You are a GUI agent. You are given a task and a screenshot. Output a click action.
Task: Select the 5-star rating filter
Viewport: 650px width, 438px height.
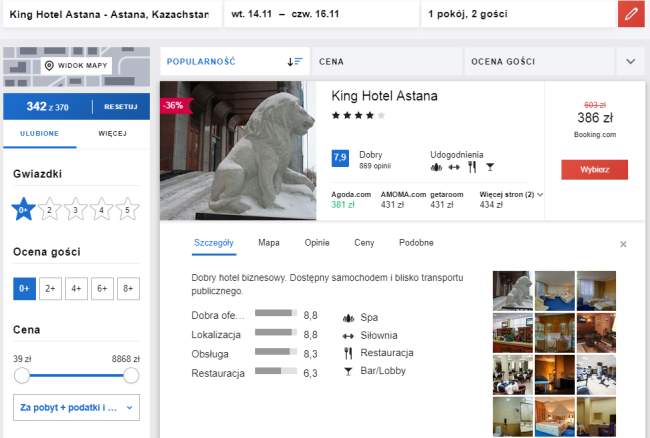(127, 209)
